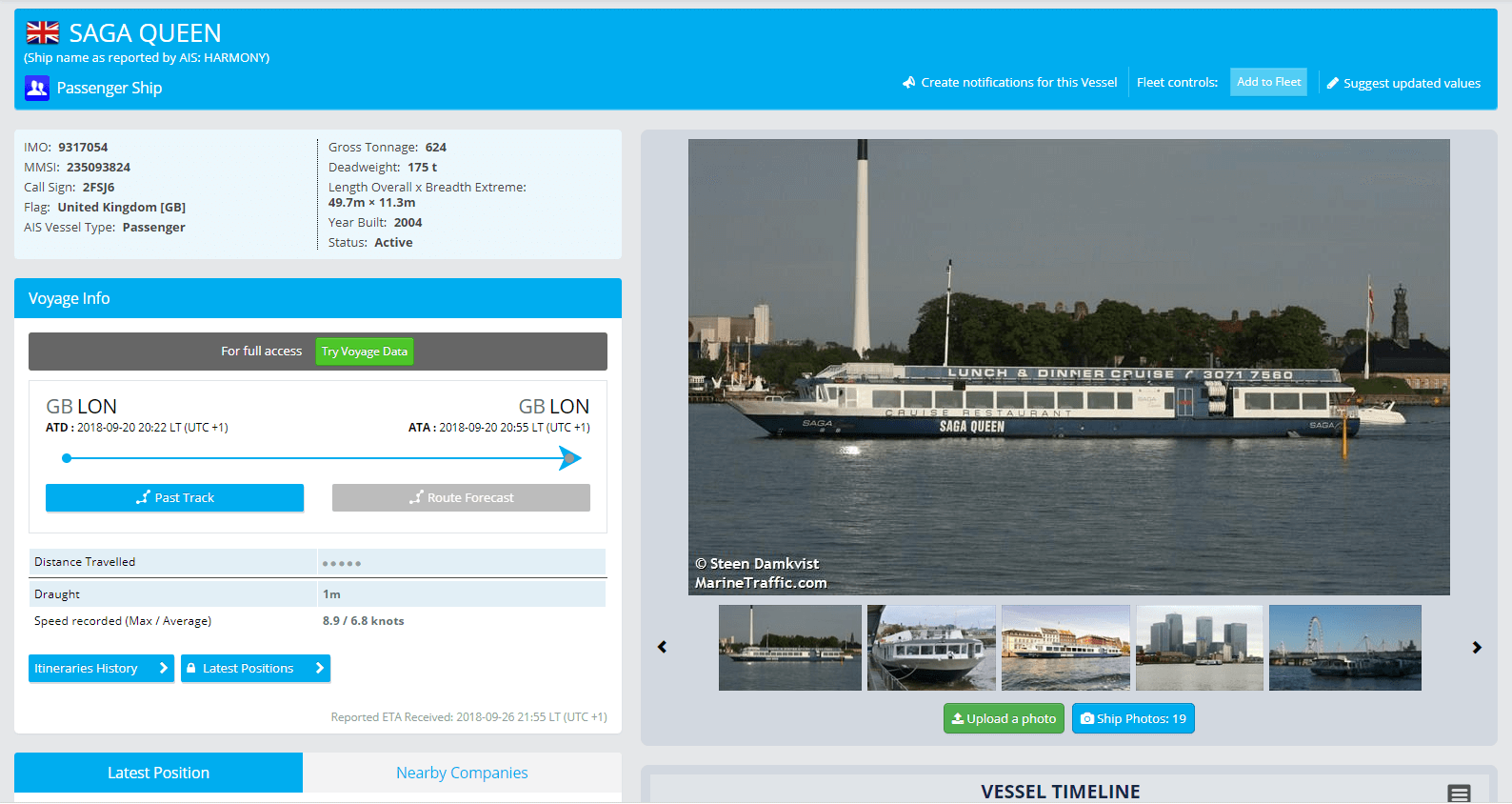1512x804 pixels.
Task: Click the speed value 8.9 / 6.8 knots
Action: [x=363, y=621]
